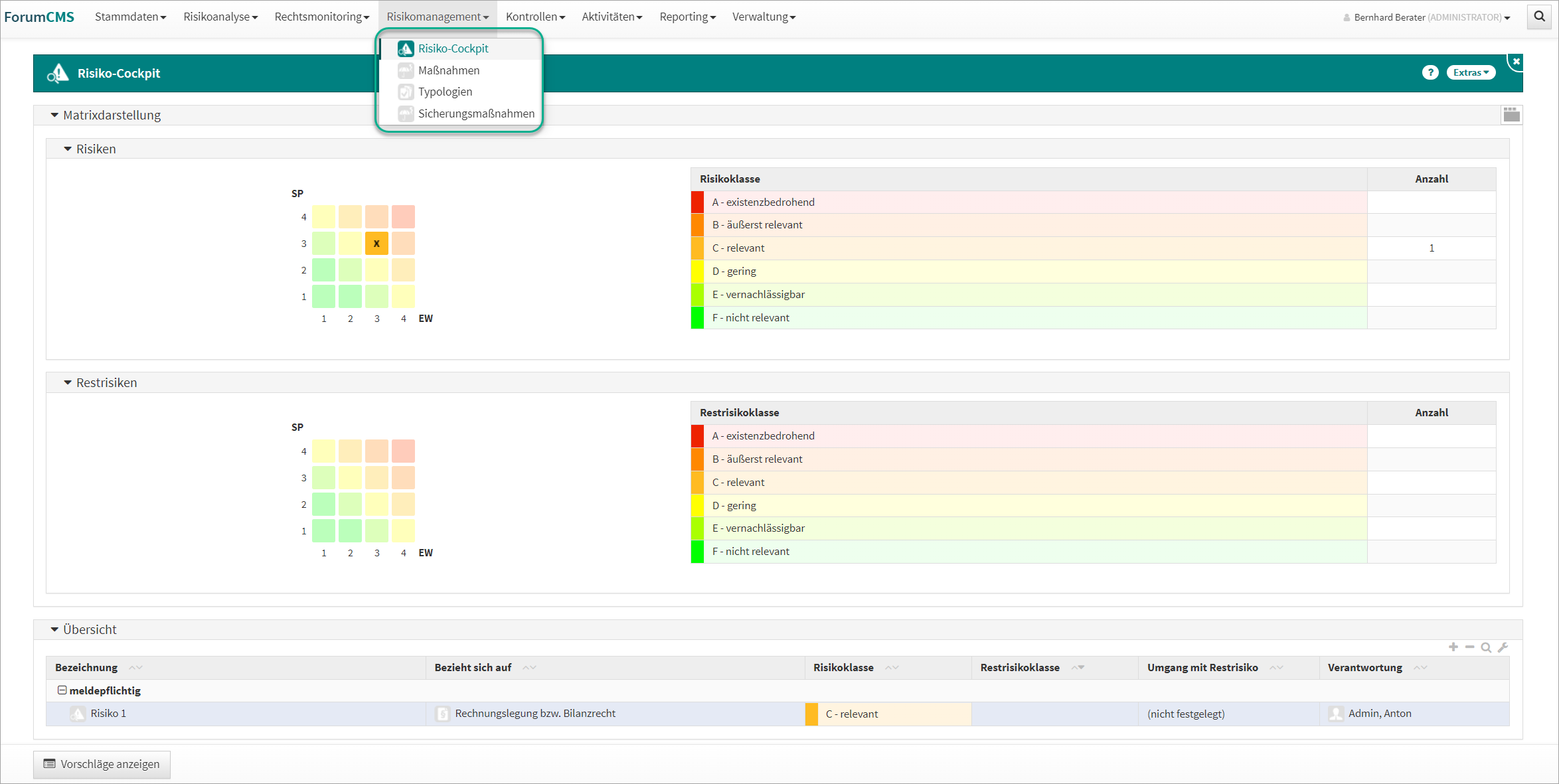Click the help question mark icon

[1430, 72]
